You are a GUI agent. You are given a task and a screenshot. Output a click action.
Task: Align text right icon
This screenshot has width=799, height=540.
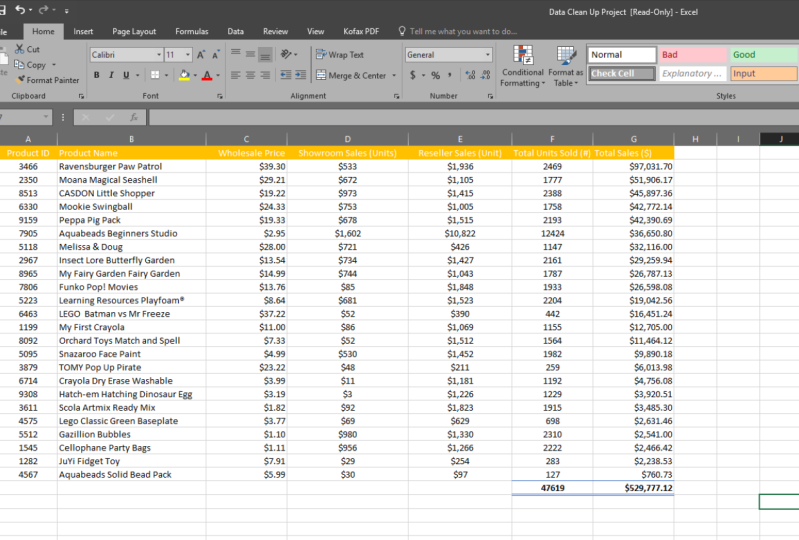click(265, 75)
